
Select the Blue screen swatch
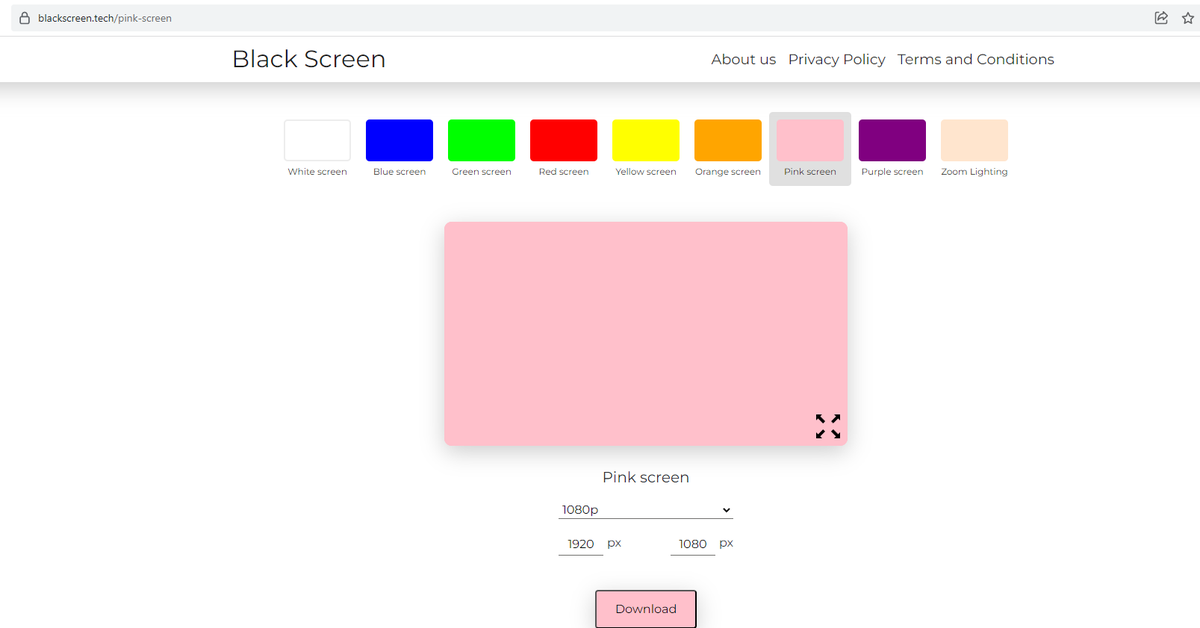[399, 138]
